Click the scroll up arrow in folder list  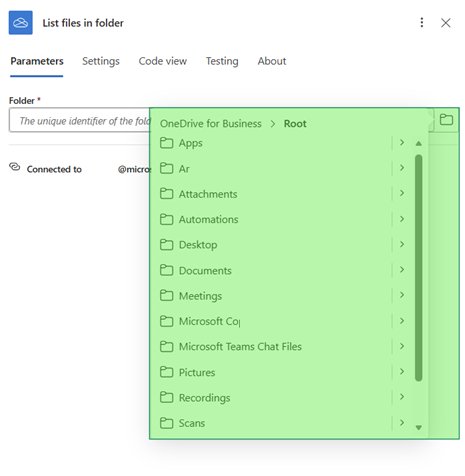click(x=419, y=143)
